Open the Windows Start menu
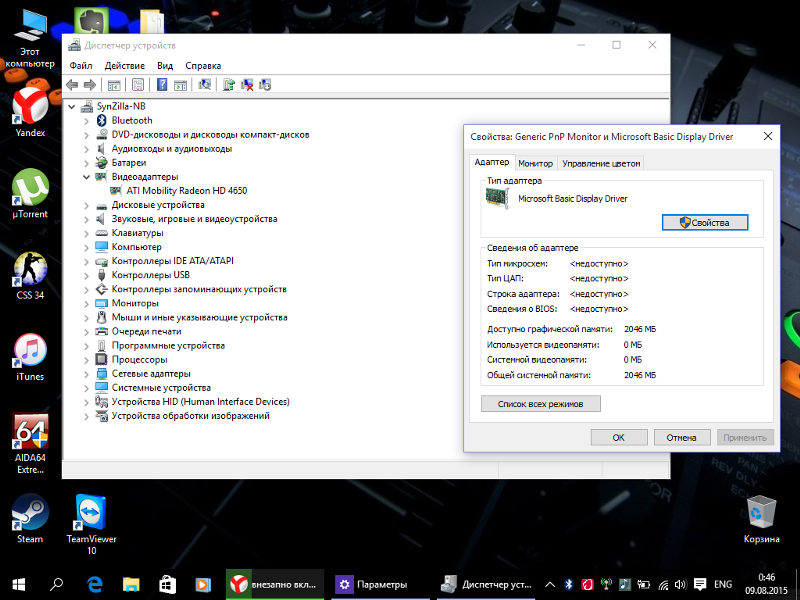Screen dimensions: 800x600 19,585
